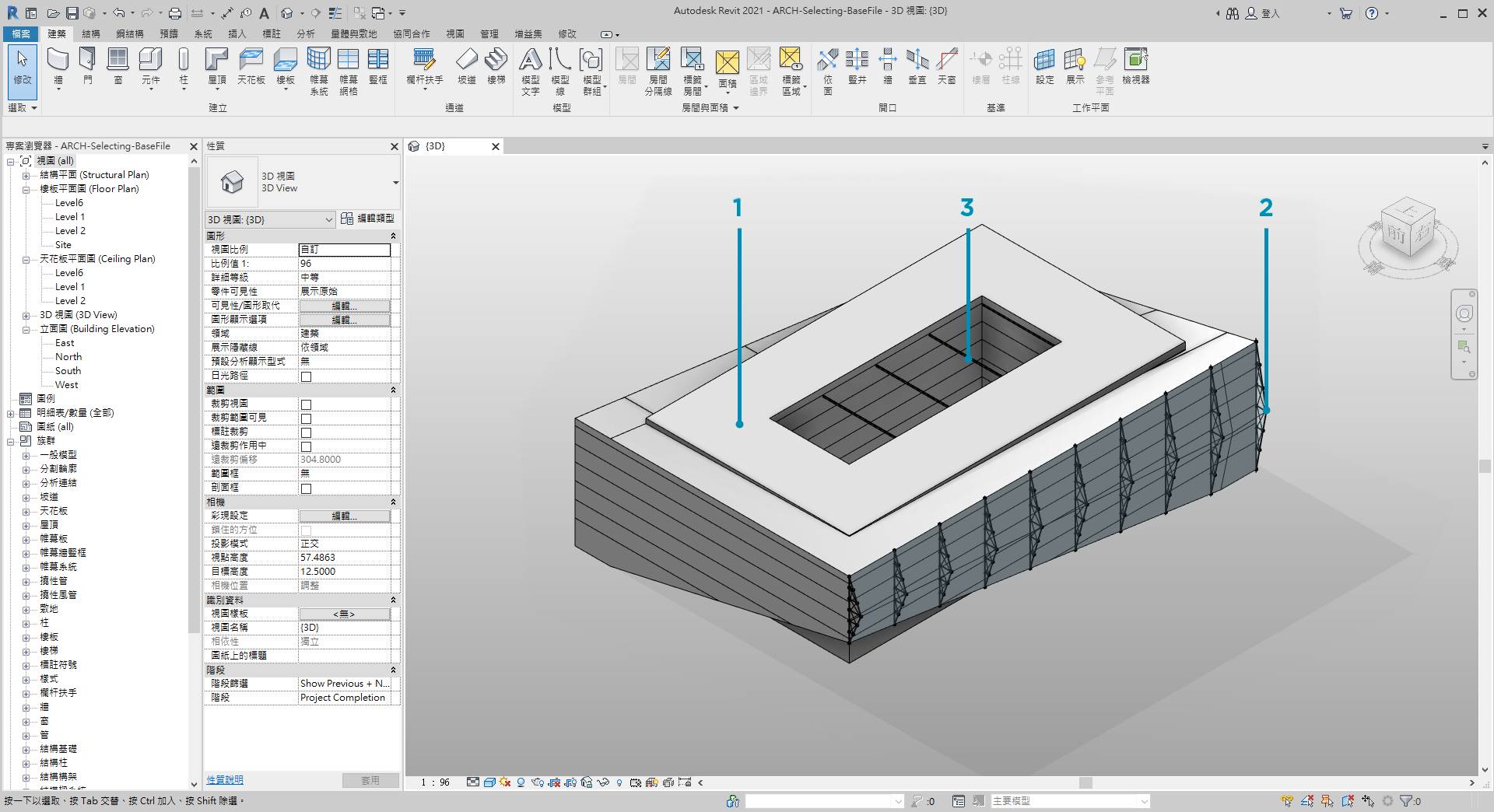Select the Mullion (豎框) tool

pos(378,66)
